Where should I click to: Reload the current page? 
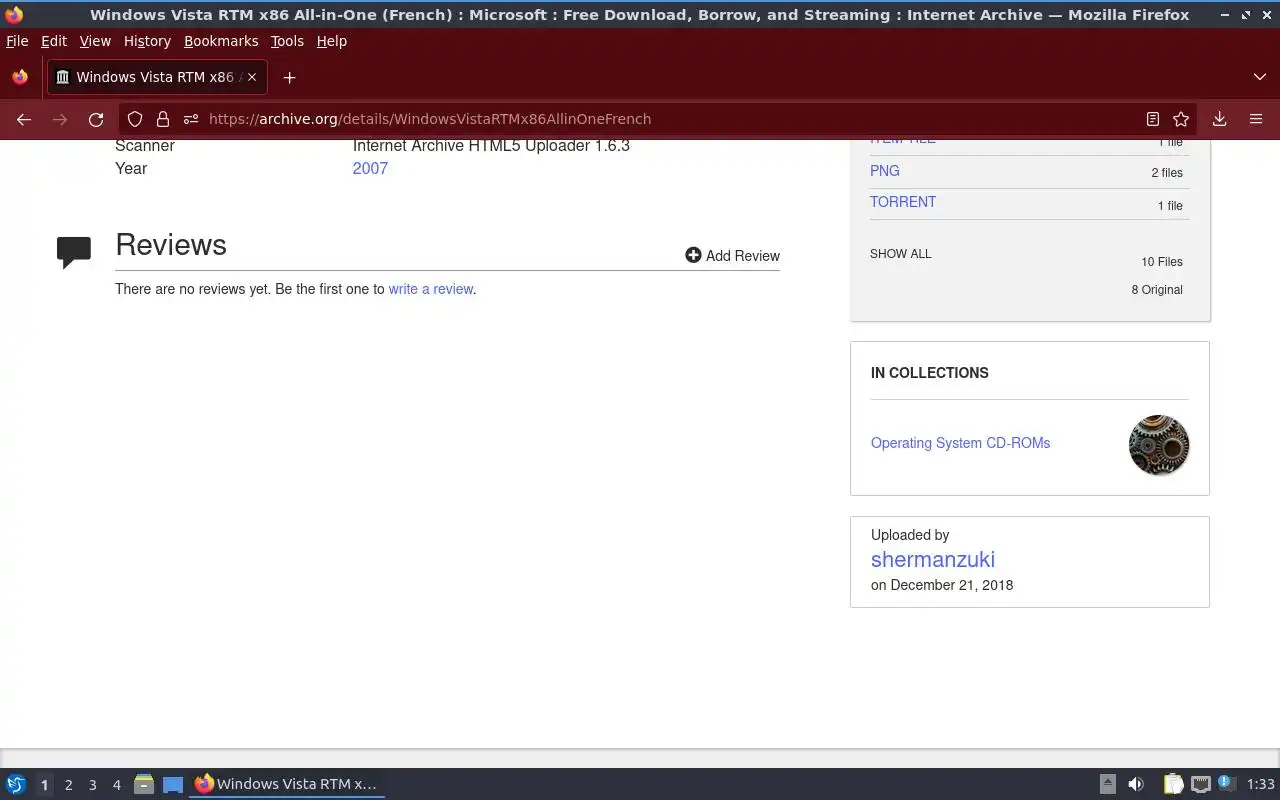pyautogui.click(x=96, y=119)
